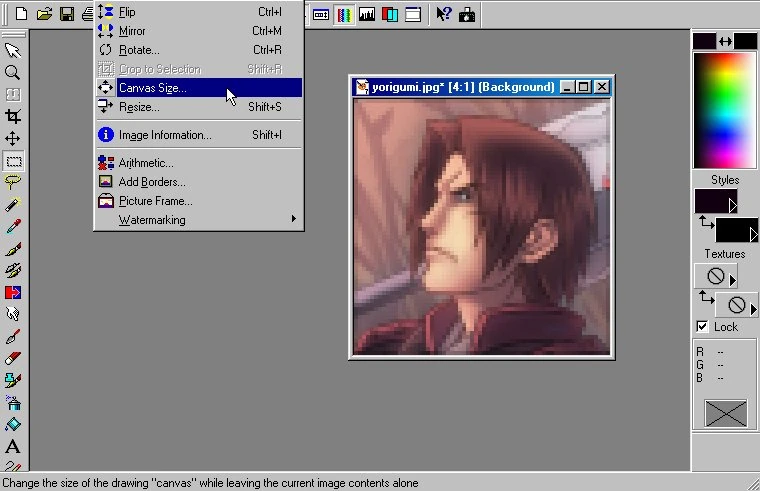This screenshot has height=491, width=760.
Task: Select the Scratch Remover tool
Action: coord(13,336)
